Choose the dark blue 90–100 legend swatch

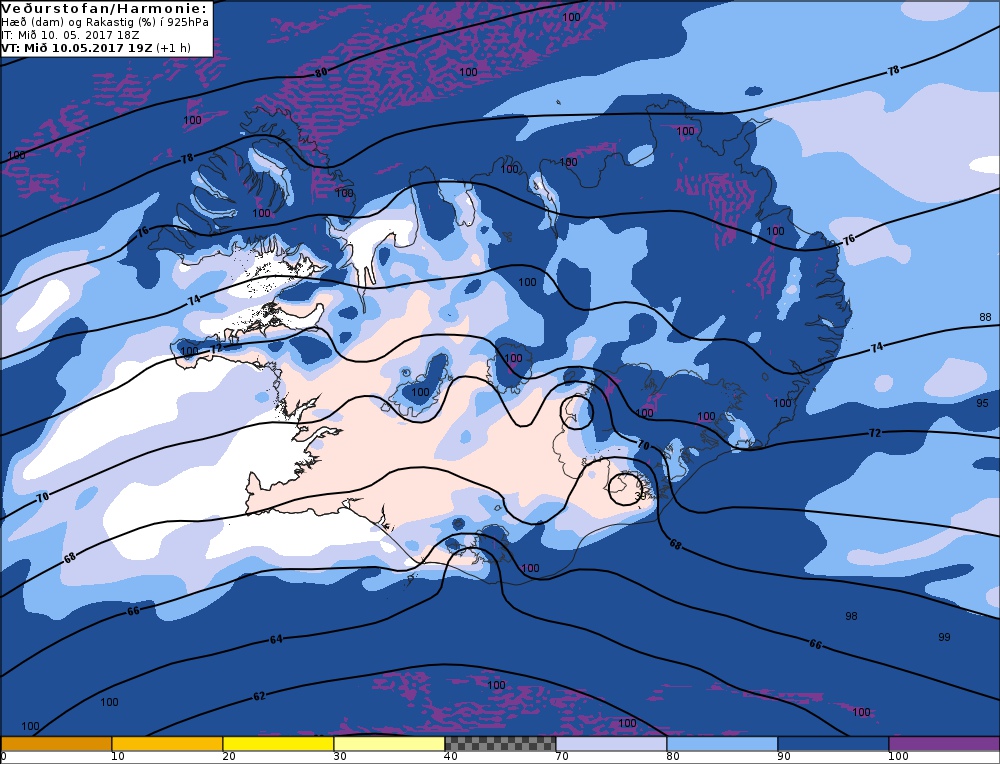tap(833, 744)
